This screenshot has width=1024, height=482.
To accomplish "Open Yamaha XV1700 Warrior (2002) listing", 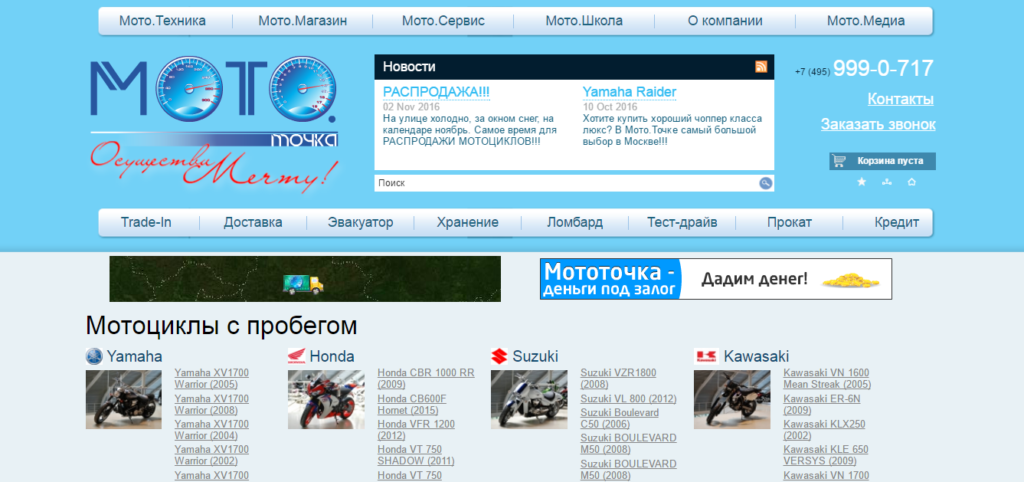I will (x=212, y=455).
